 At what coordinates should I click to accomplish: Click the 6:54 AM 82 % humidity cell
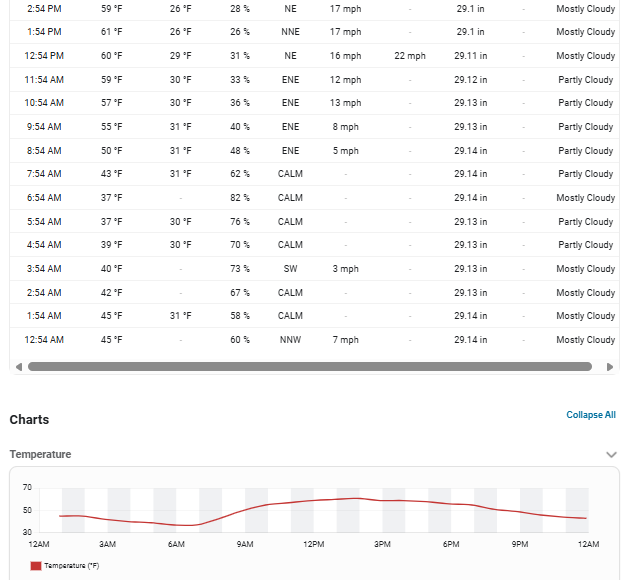[240, 198]
